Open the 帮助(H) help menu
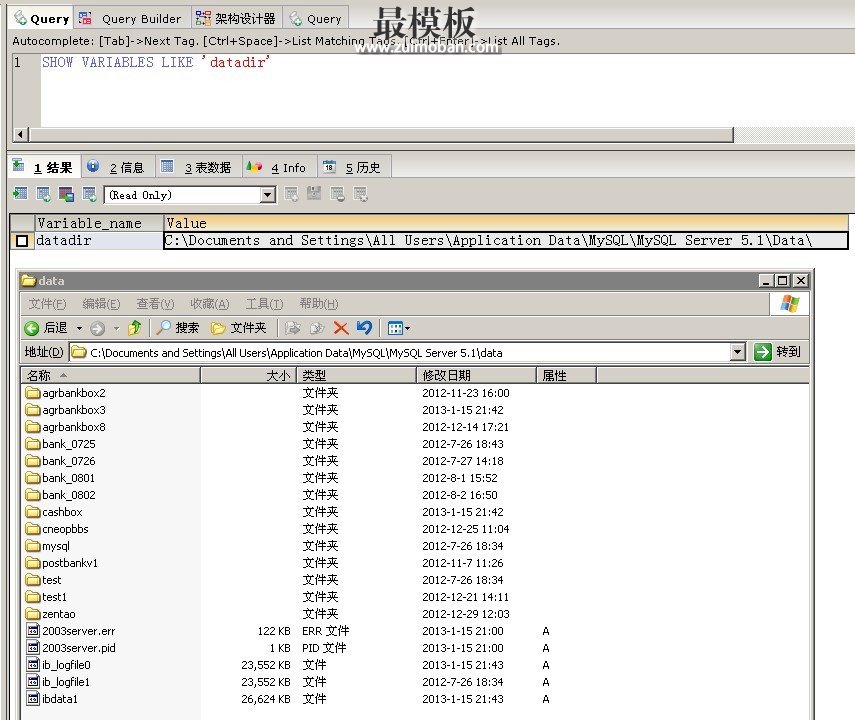 [x=319, y=304]
